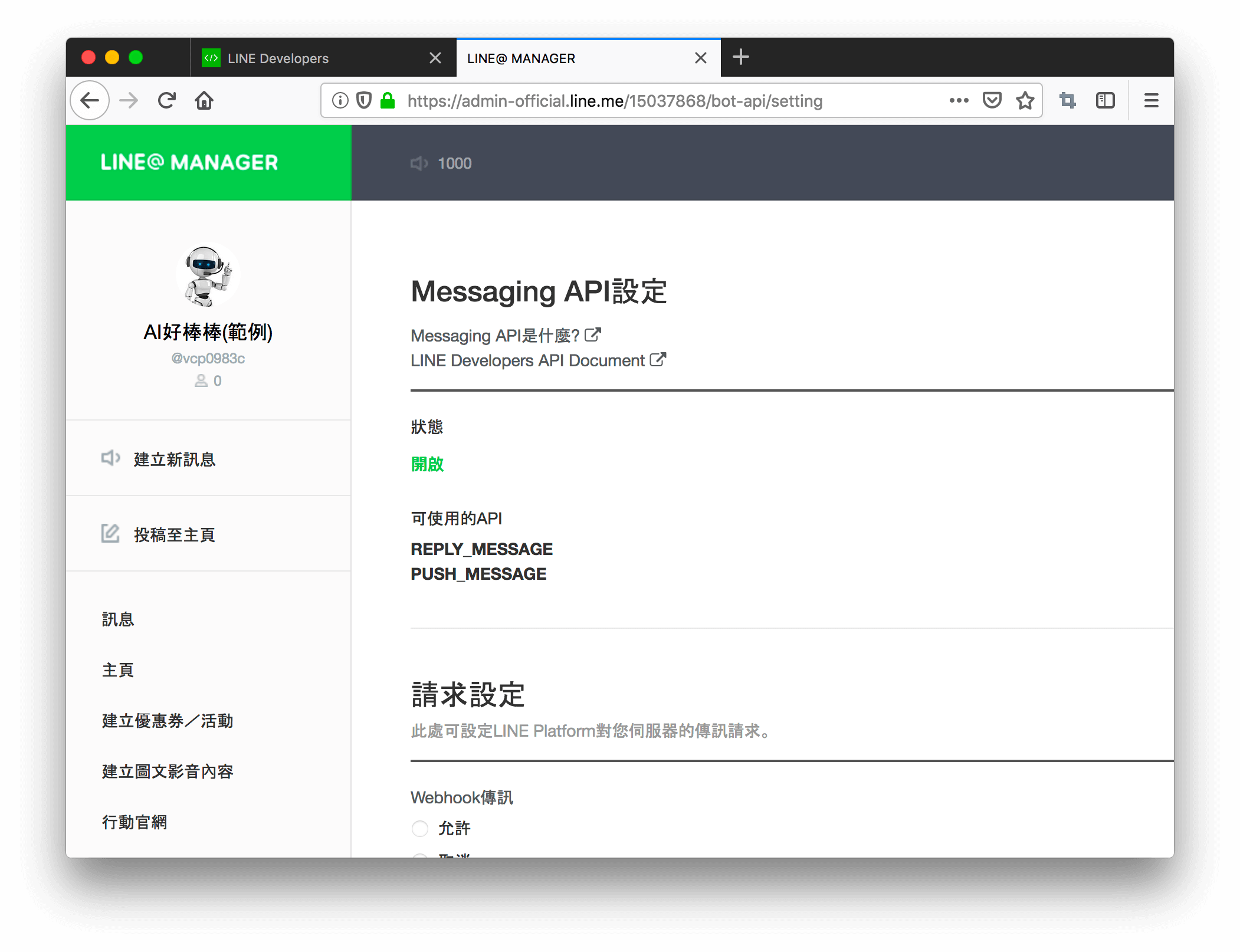Open page actions three-dots menu
Viewport: 1240px width, 952px height.
(x=959, y=101)
